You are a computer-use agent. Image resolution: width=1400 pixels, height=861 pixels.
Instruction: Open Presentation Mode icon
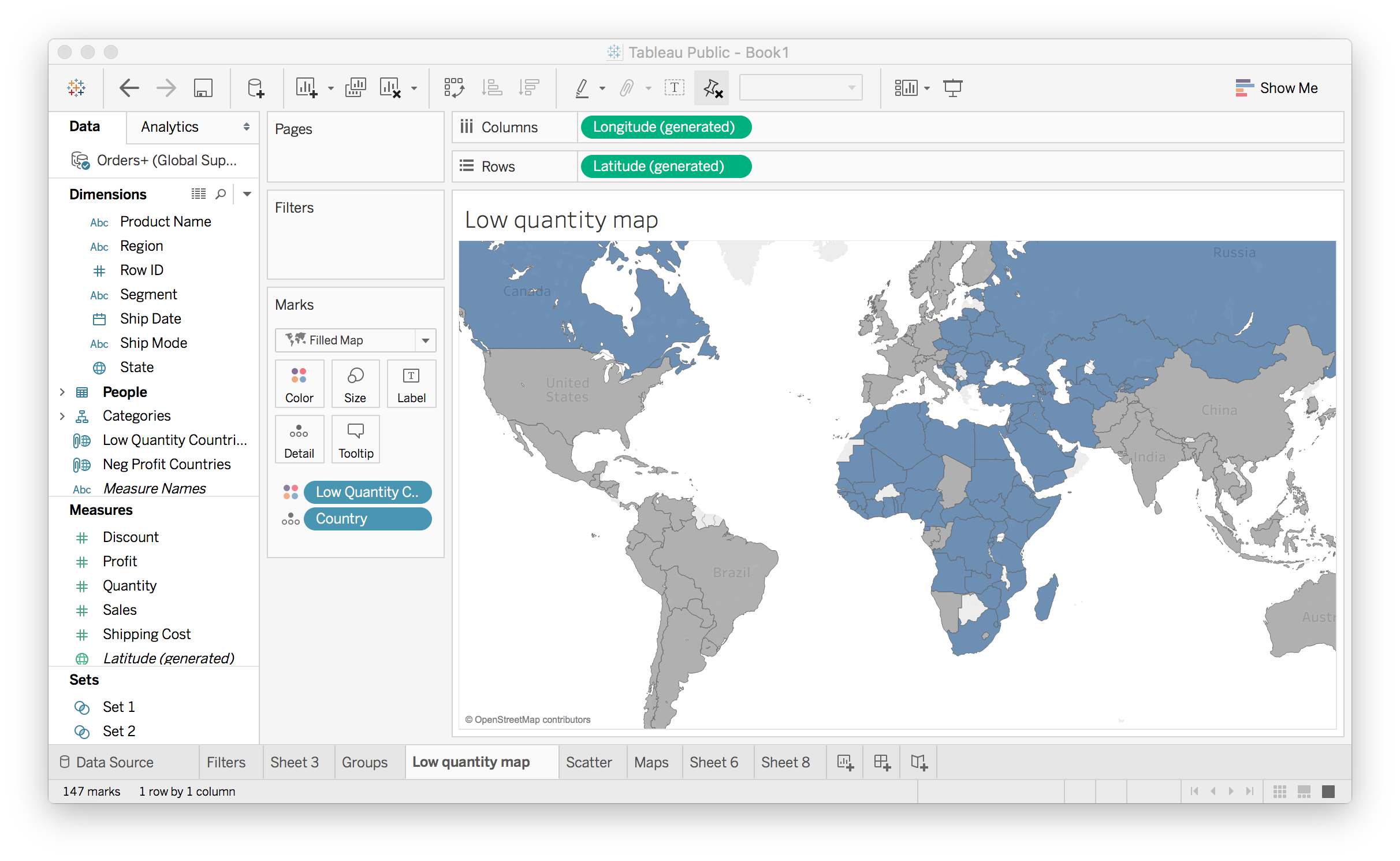pos(952,88)
